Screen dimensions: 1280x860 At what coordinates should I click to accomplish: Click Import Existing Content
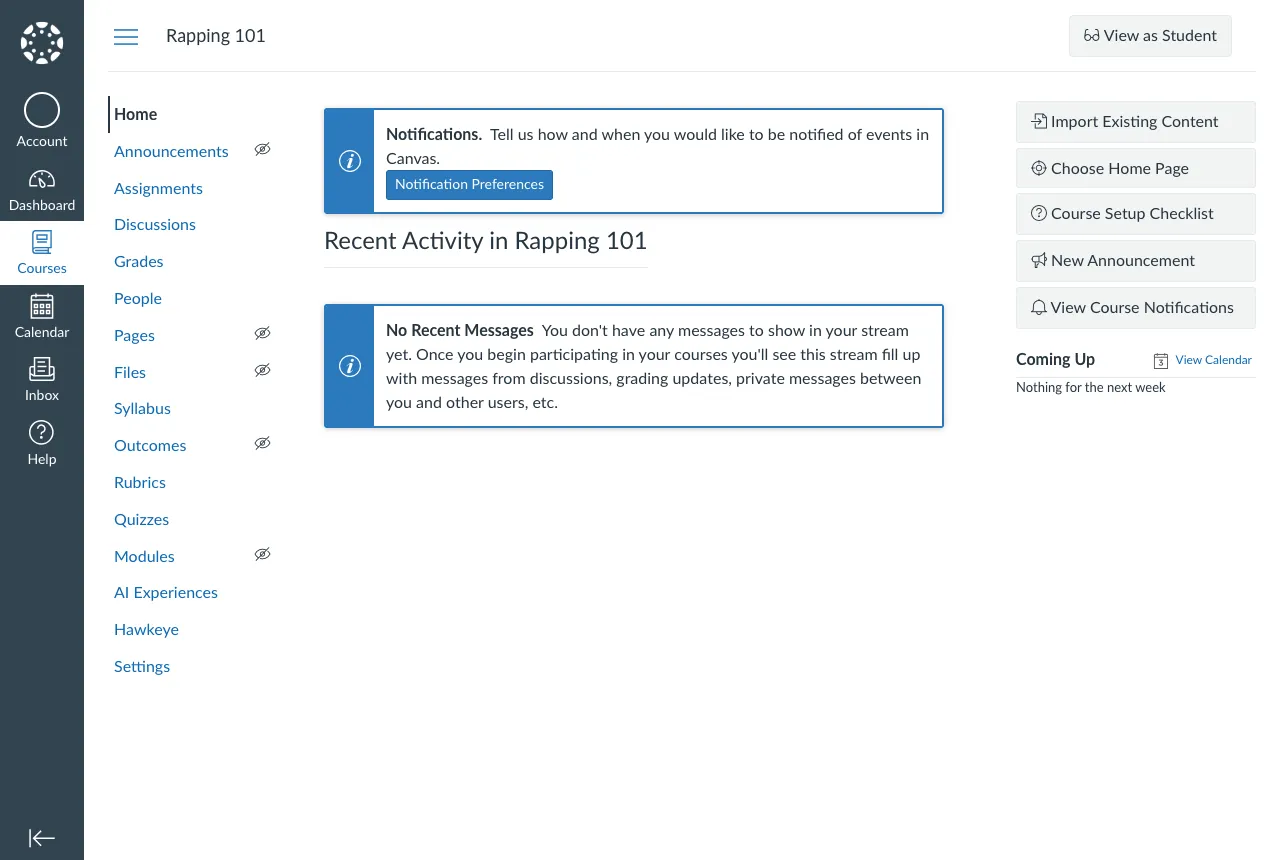pos(1136,122)
